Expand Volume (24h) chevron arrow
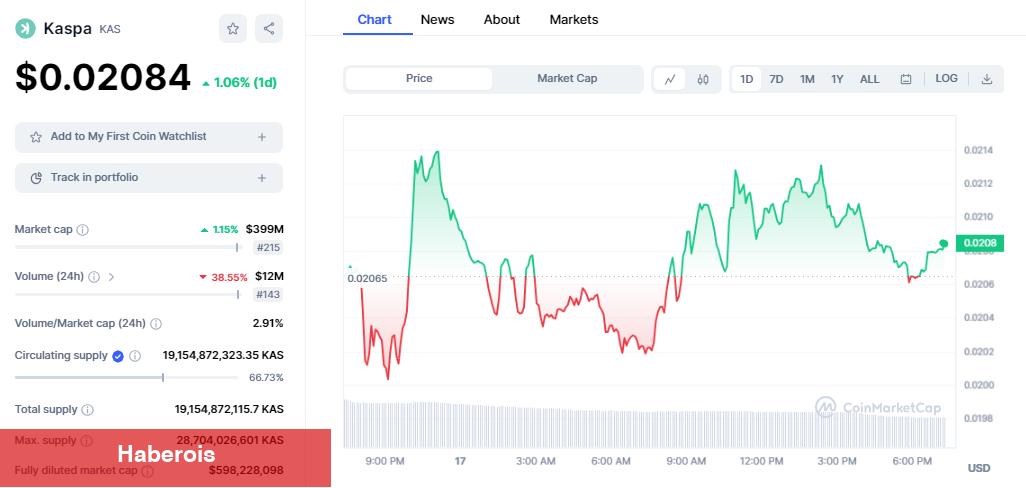This screenshot has height=488, width=1026. pyautogui.click(x=111, y=277)
